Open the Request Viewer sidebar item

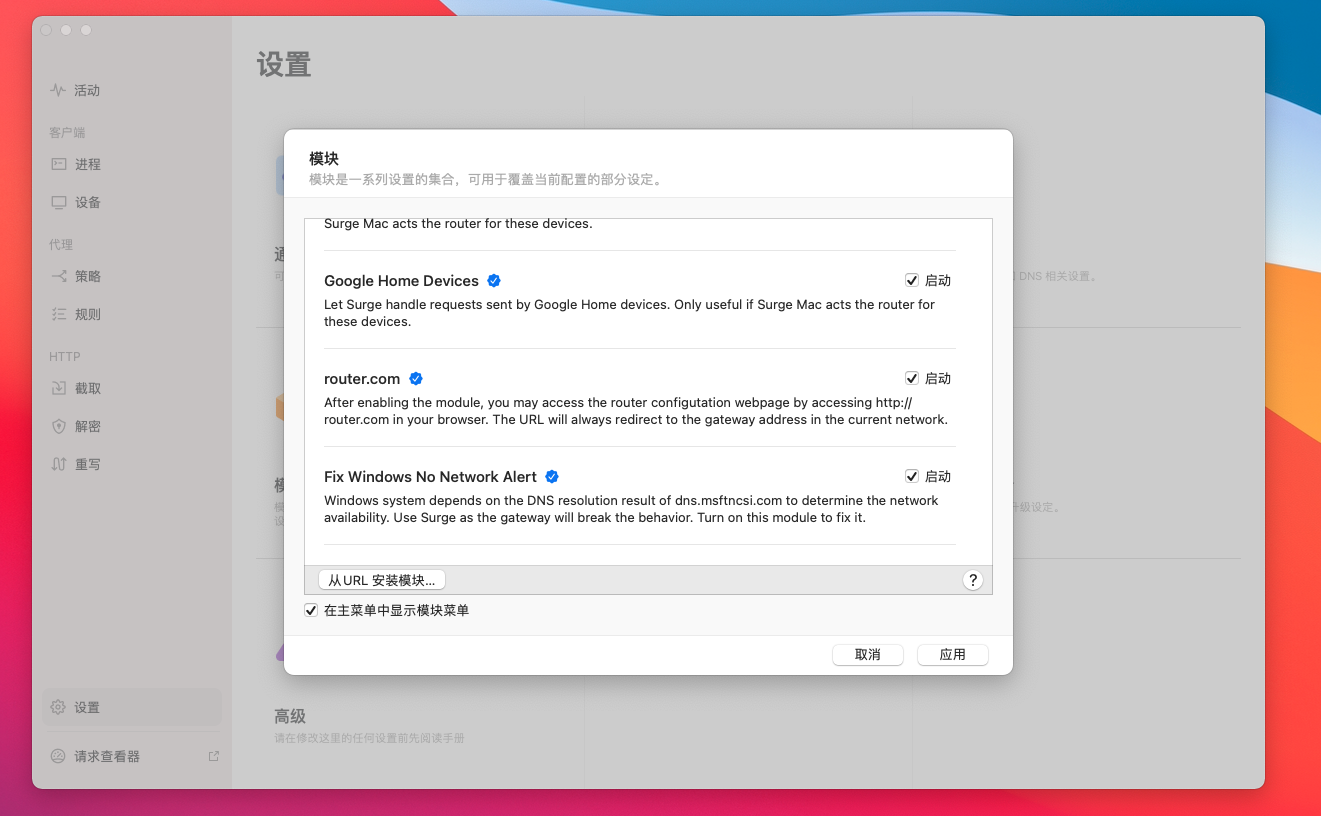point(106,756)
